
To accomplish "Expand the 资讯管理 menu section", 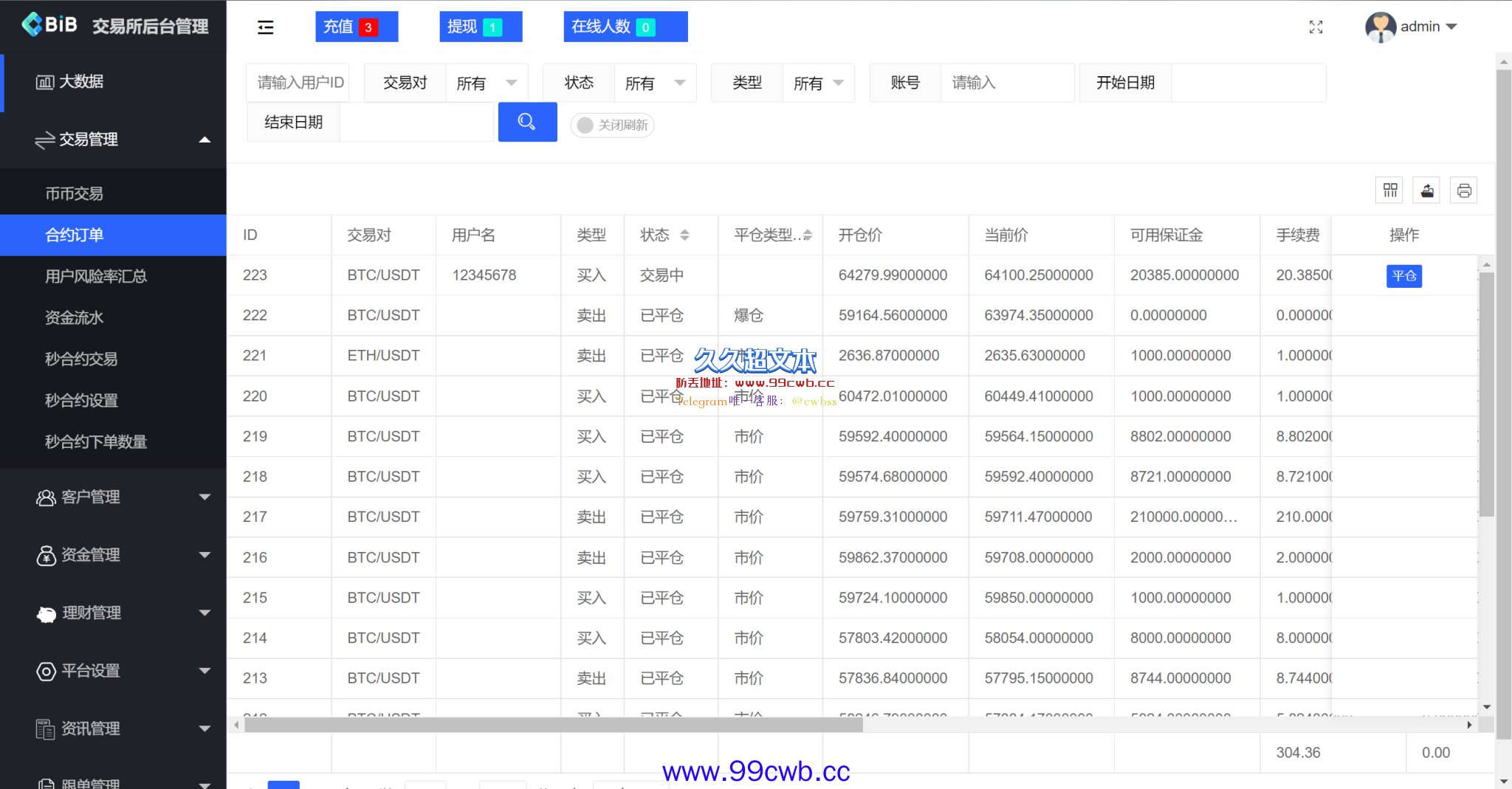I will [x=205, y=729].
